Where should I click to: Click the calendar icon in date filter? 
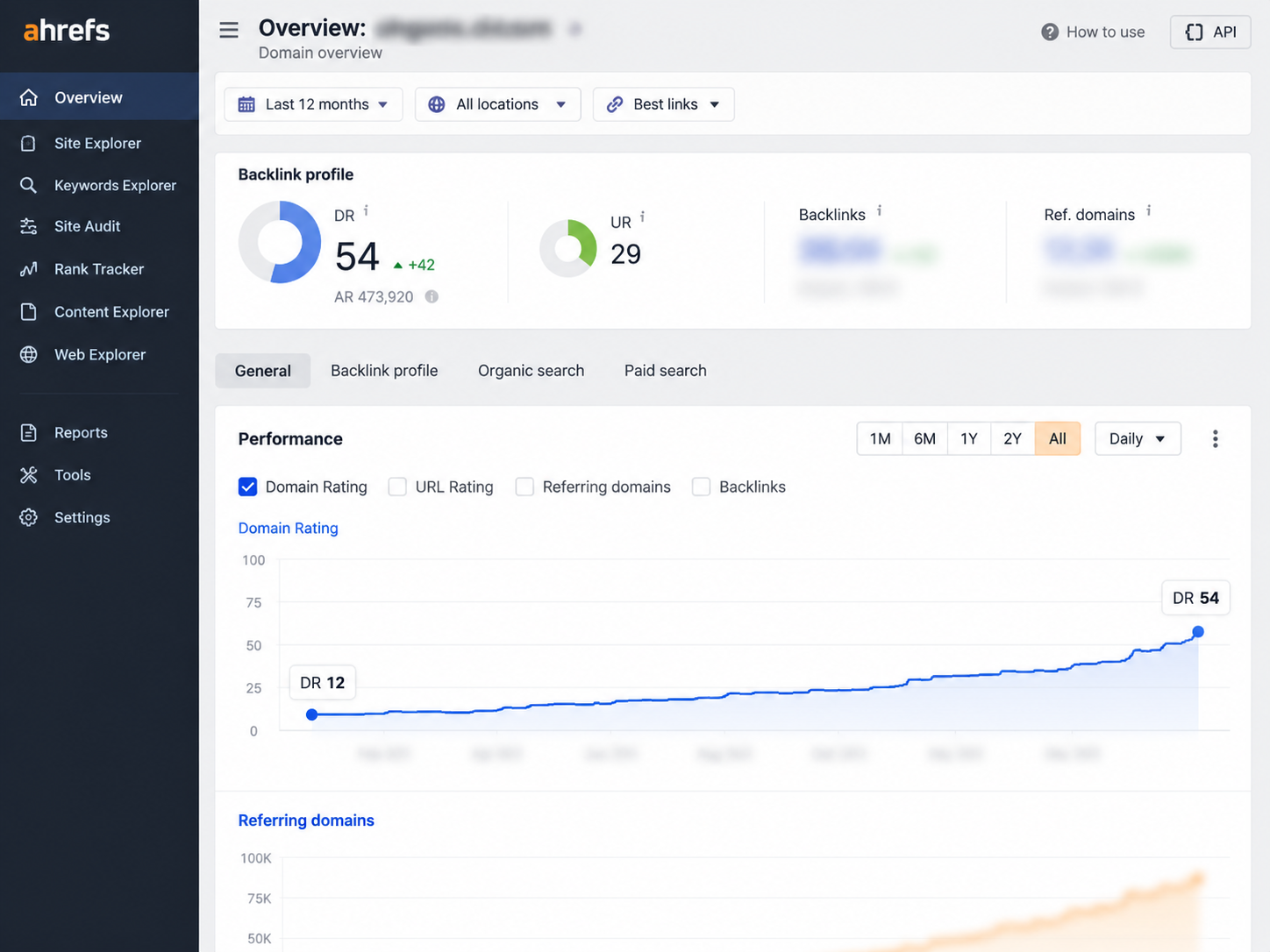[246, 104]
